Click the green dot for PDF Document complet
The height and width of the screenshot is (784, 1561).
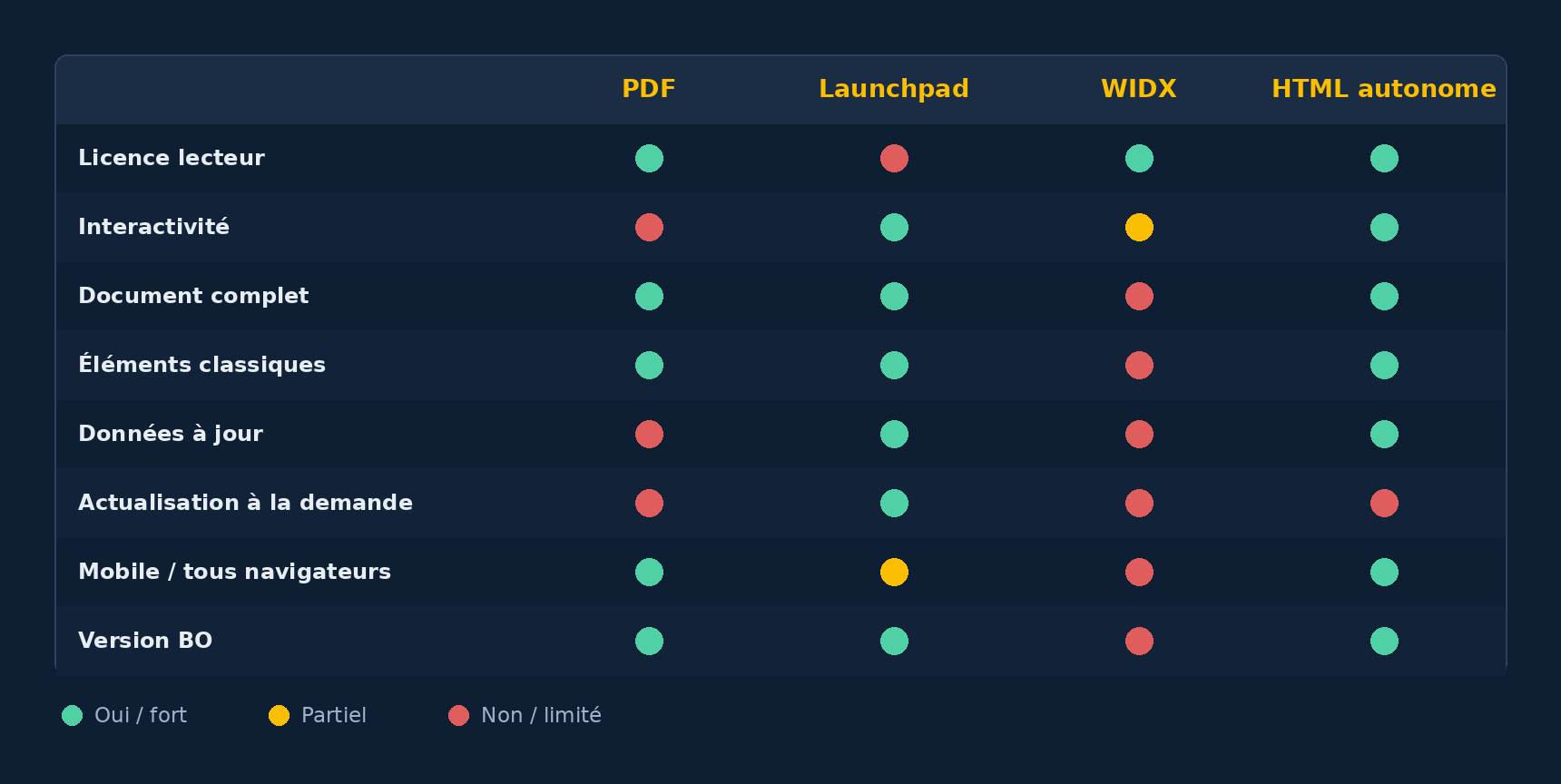pyautogui.click(x=649, y=297)
